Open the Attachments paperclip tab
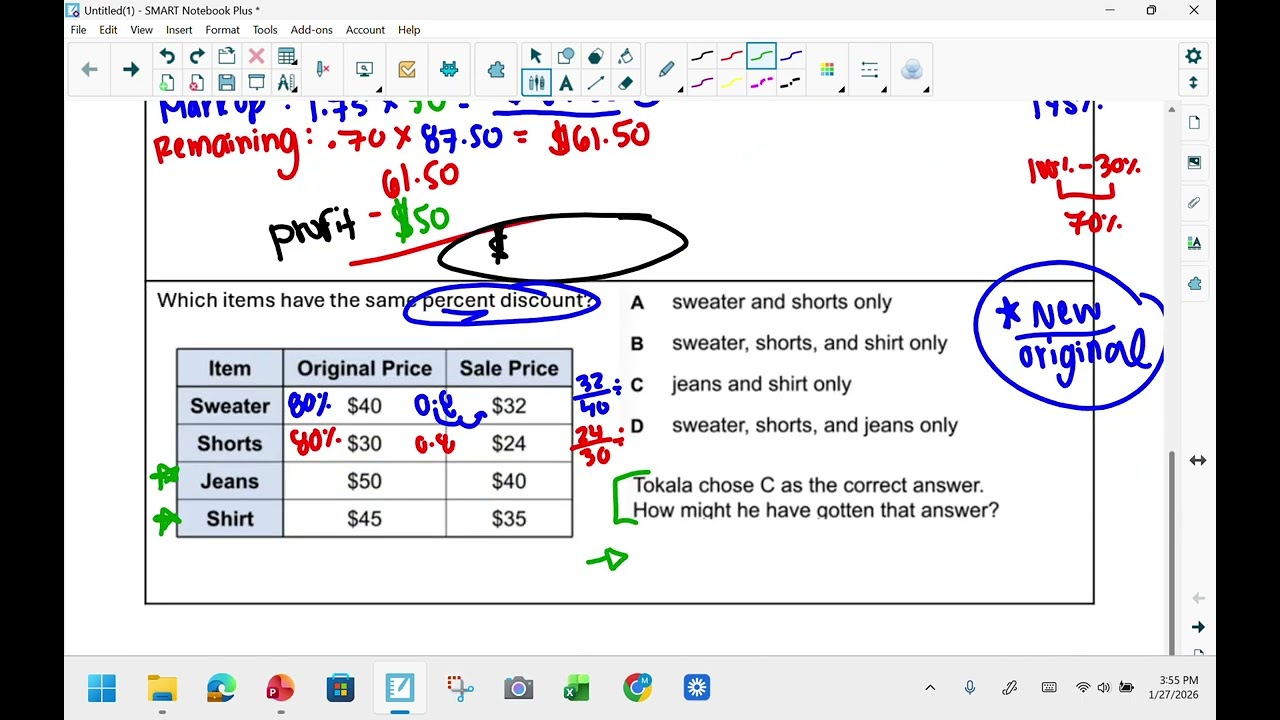The width and height of the screenshot is (1280, 720). point(1194,202)
